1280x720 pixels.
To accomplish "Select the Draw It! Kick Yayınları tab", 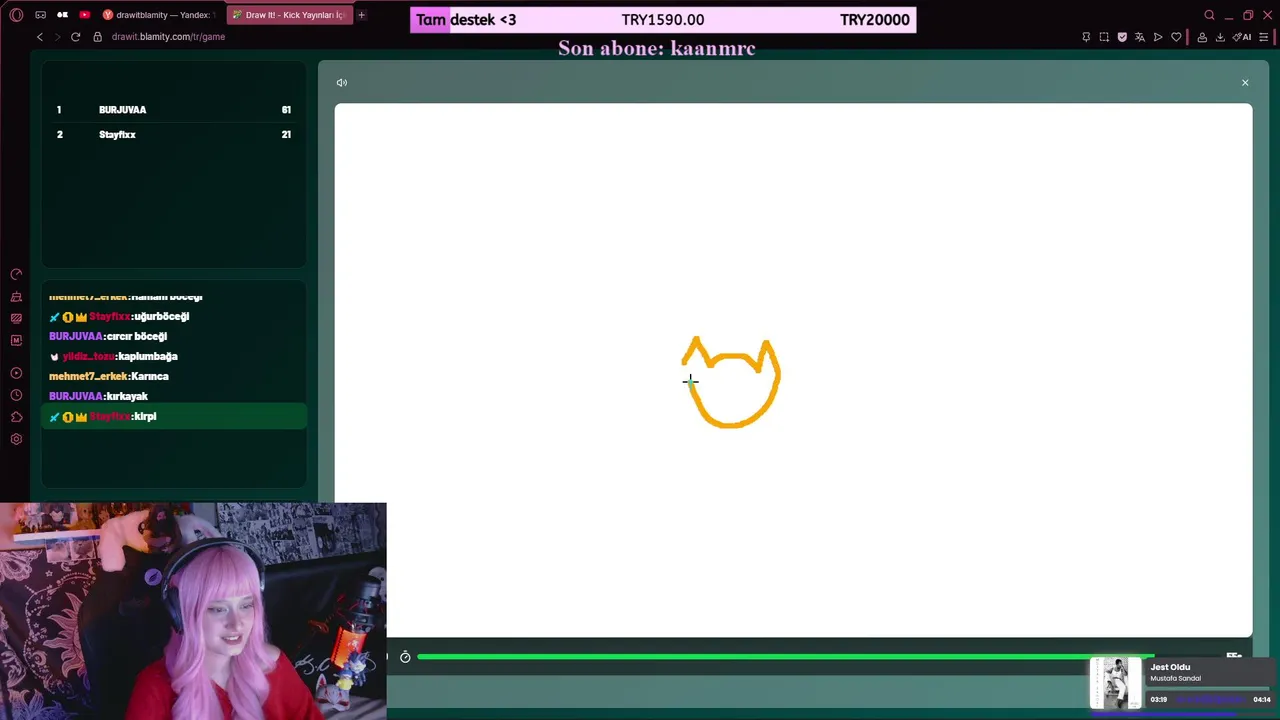I will (x=289, y=15).
